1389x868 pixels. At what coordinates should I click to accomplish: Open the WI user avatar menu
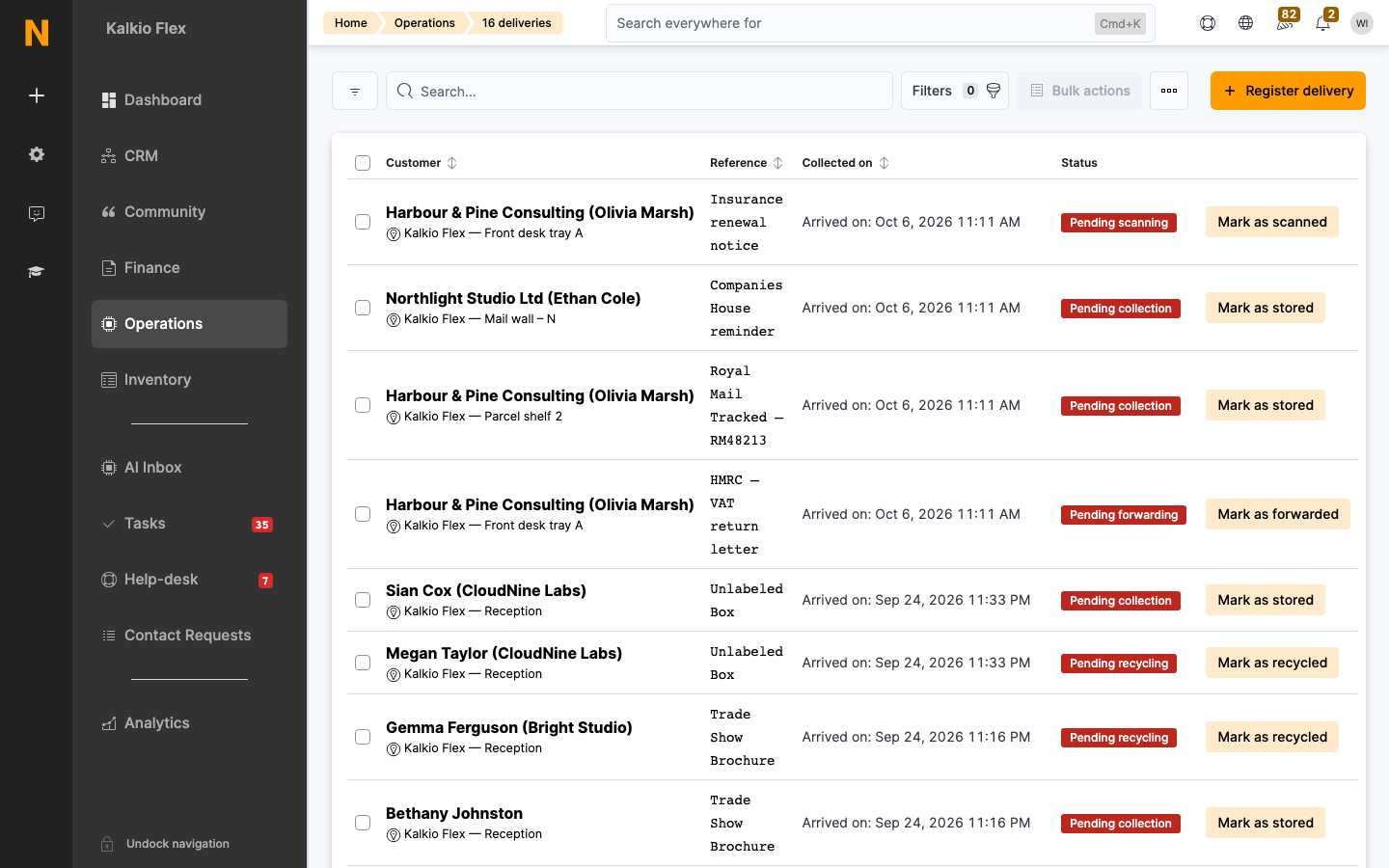point(1362,23)
